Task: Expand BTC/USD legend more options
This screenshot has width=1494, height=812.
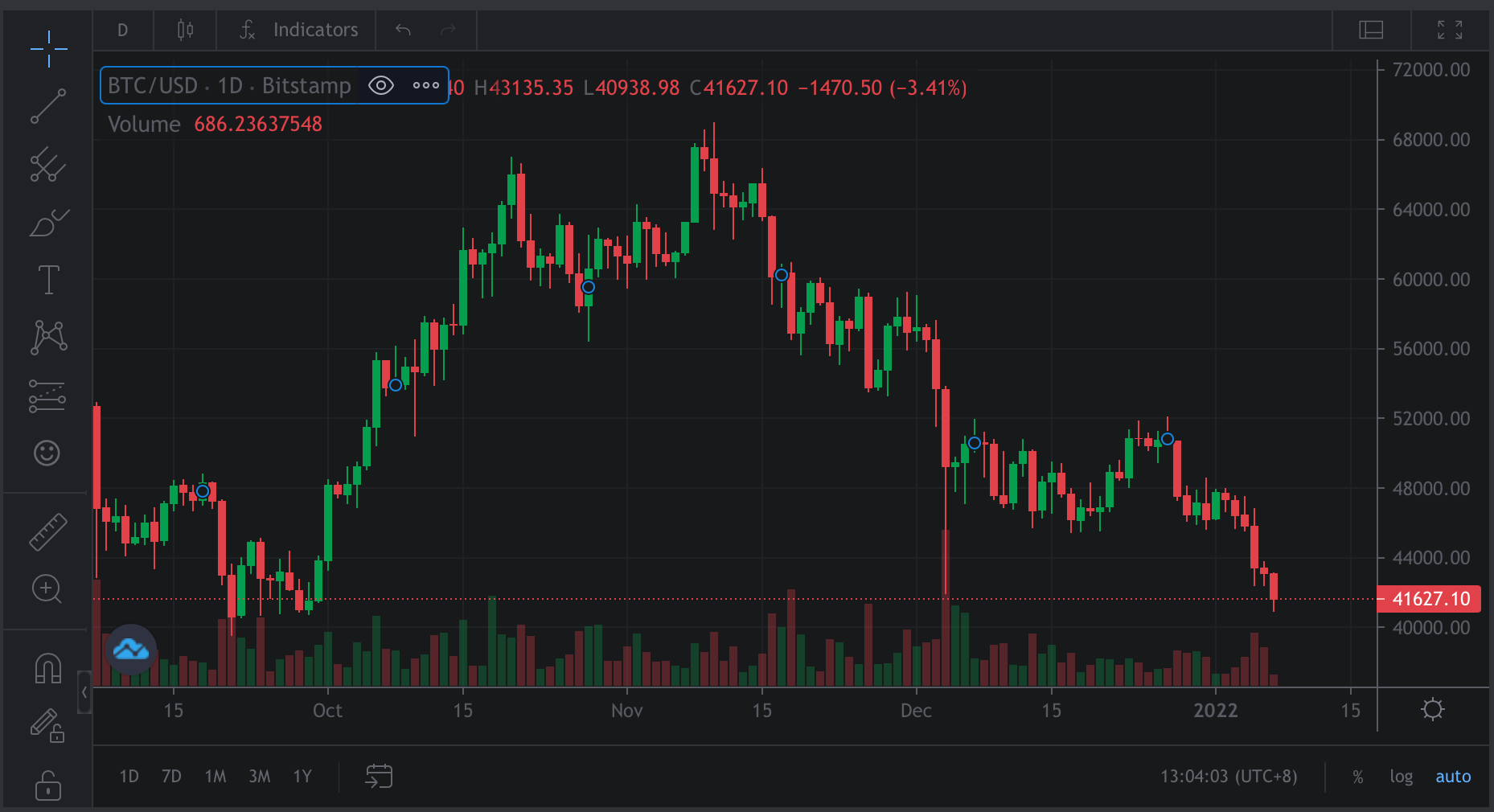Action: click(x=425, y=85)
